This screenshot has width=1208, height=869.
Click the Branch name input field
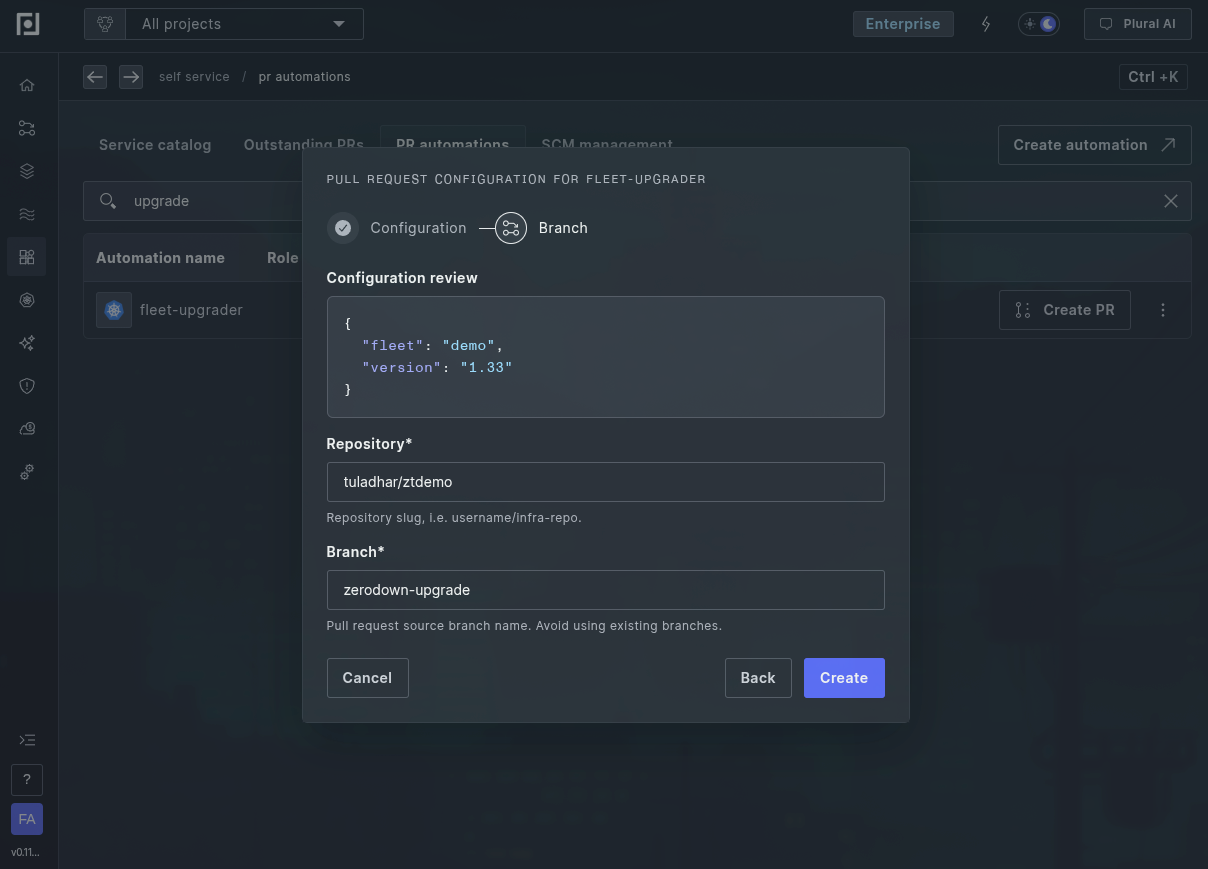605,590
